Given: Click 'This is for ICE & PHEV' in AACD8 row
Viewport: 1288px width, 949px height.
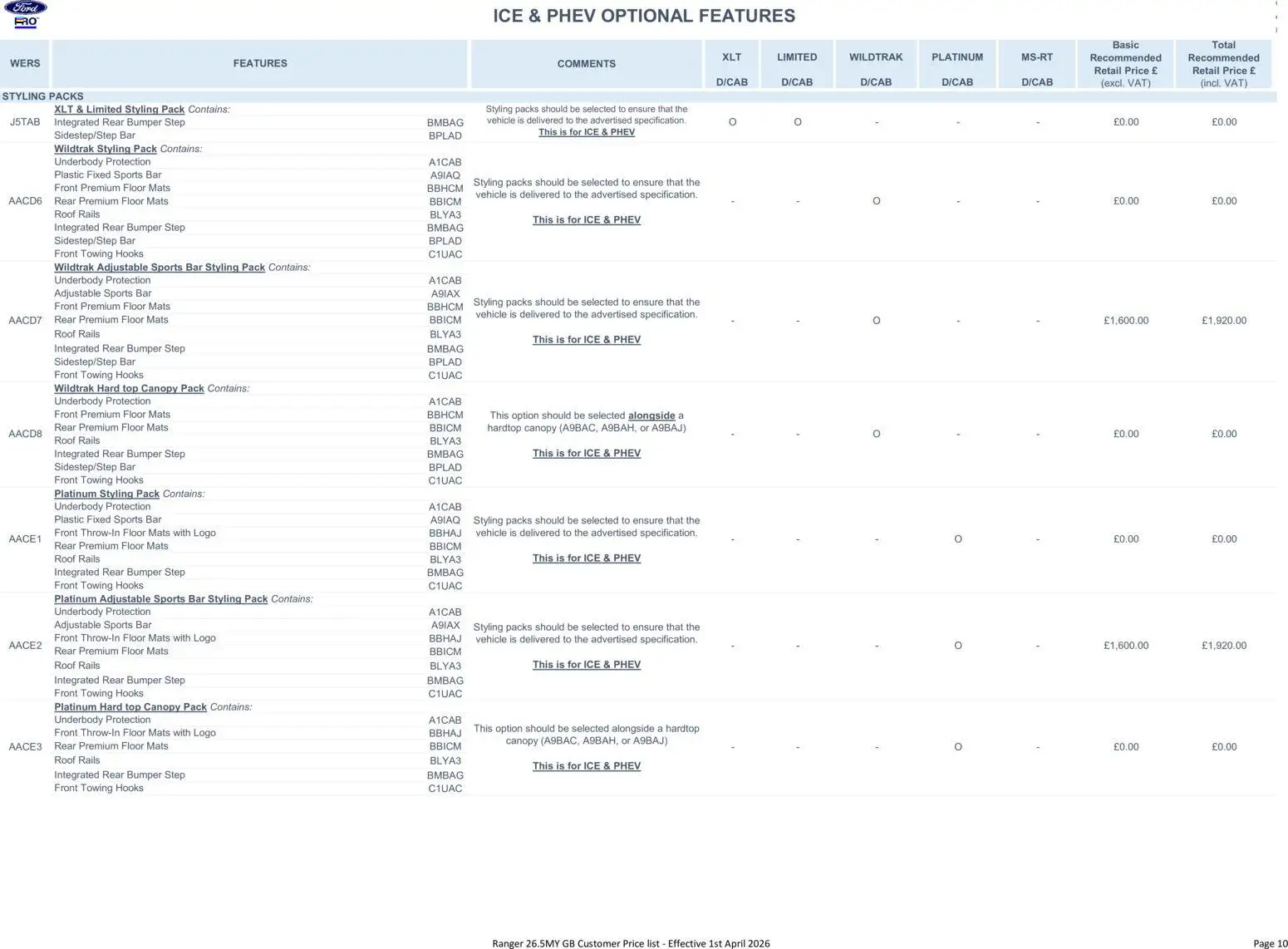Looking at the screenshot, I should pos(587,454).
